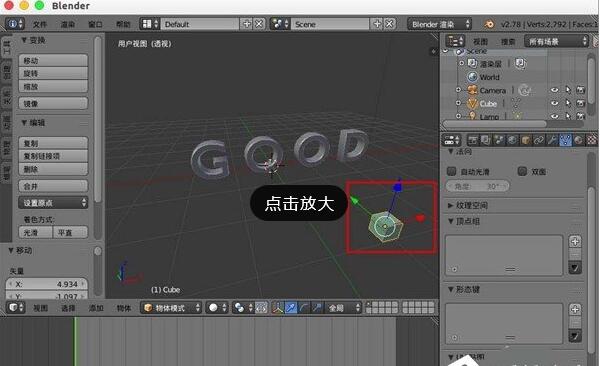This screenshot has width=600, height=366.
Task: Browse screen layouts icon beside Default
Action: coord(150,24)
